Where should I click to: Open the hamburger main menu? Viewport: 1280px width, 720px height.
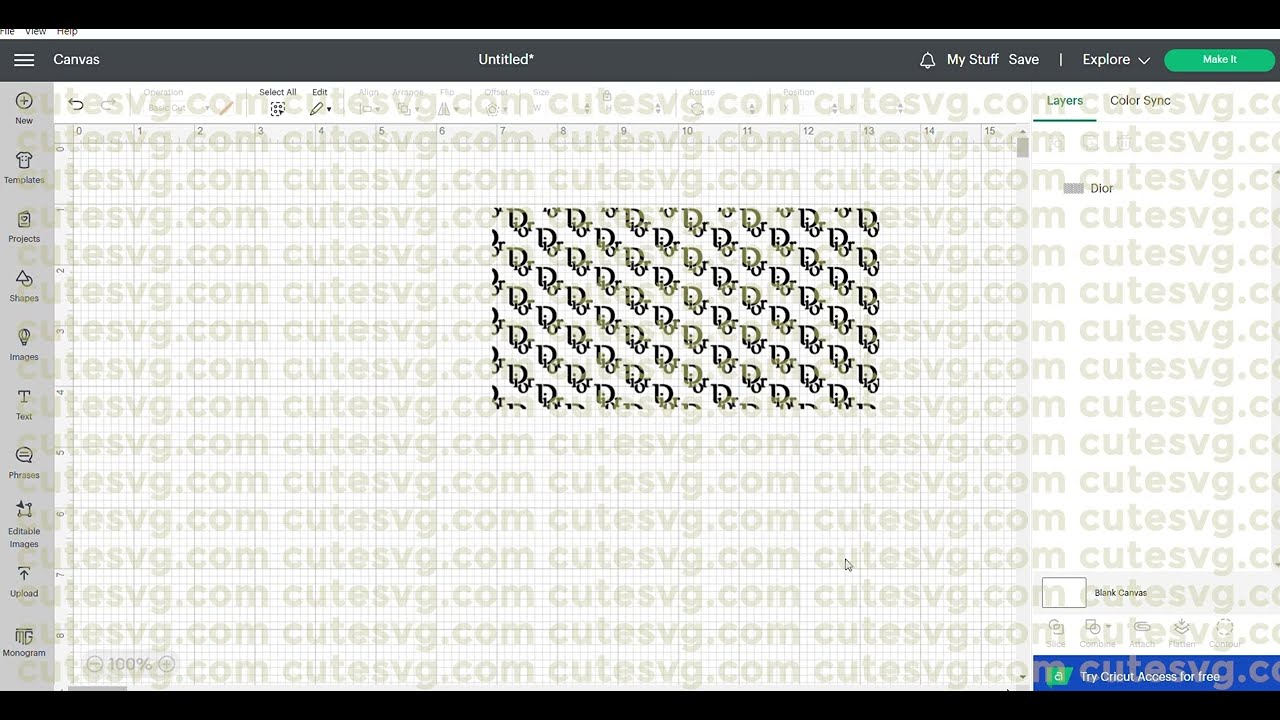click(24, 60)
